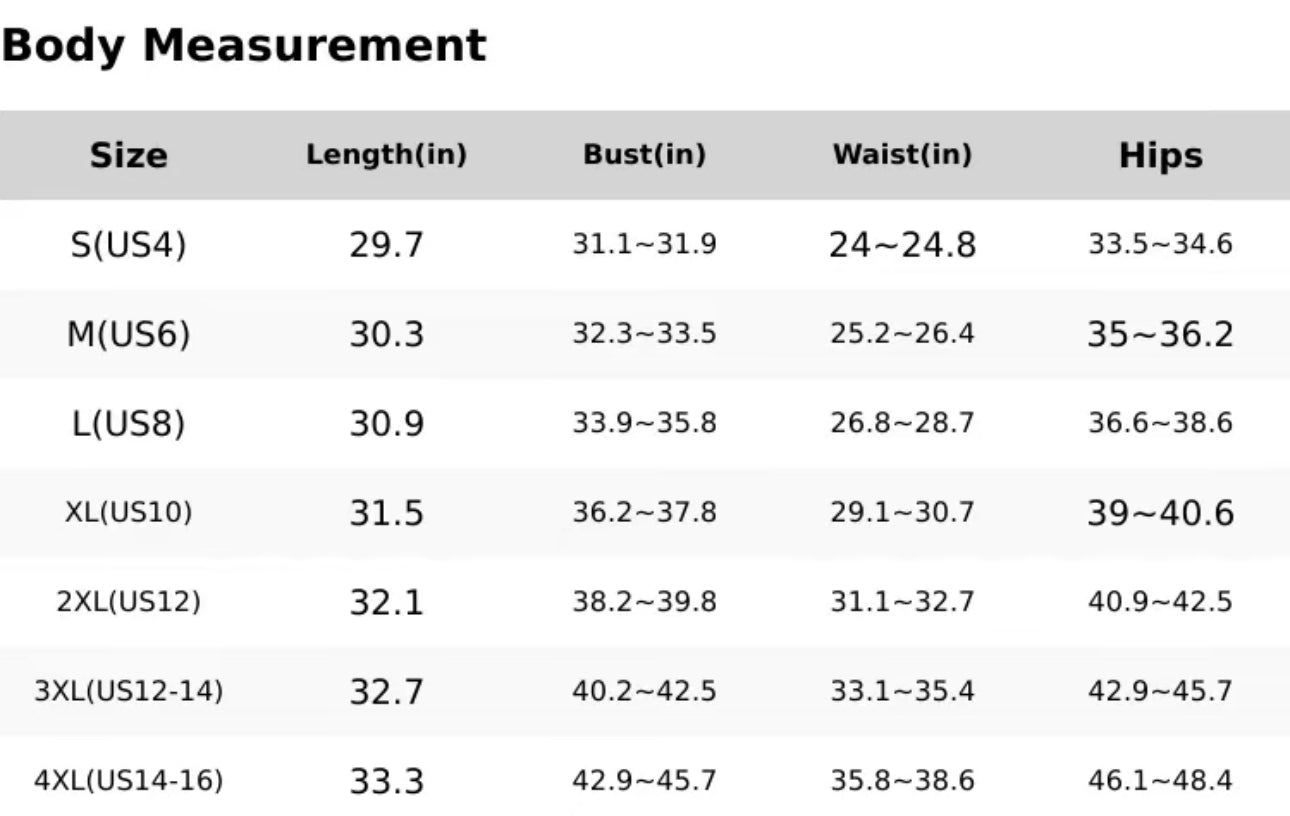Select the L(US8) size cell

tap(129, 423)
